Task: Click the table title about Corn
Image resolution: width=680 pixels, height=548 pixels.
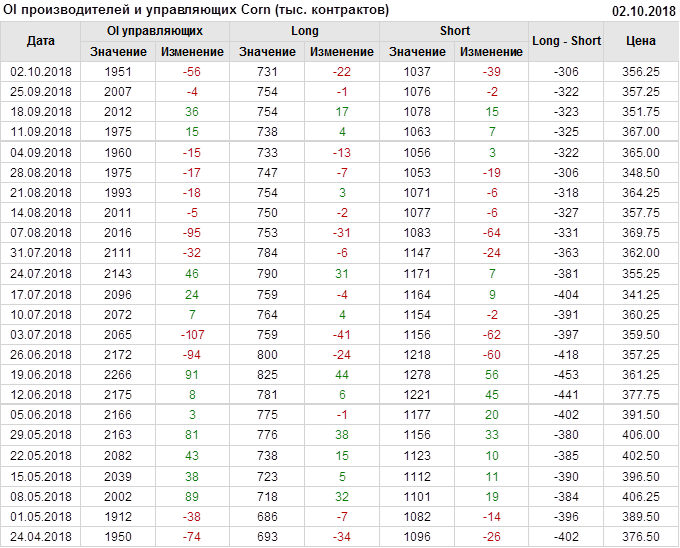Action: [x=197, y=10]
